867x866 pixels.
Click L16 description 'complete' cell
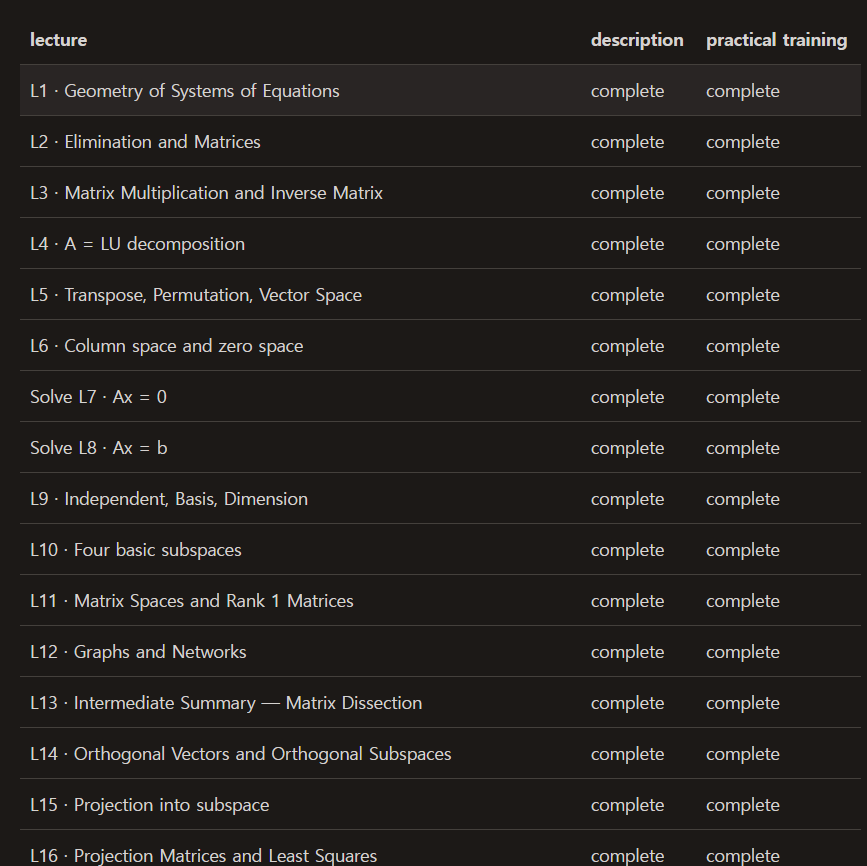point(627,855)
